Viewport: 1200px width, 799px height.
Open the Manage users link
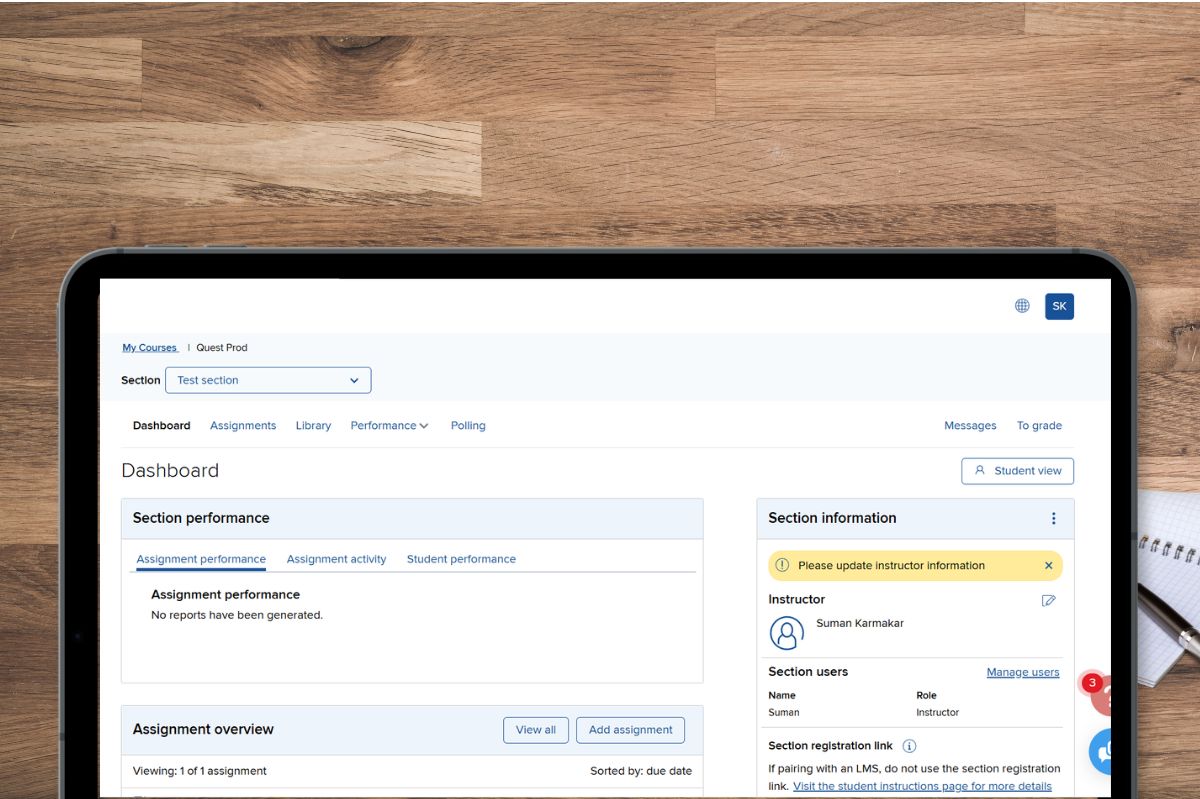[1023, 672]
